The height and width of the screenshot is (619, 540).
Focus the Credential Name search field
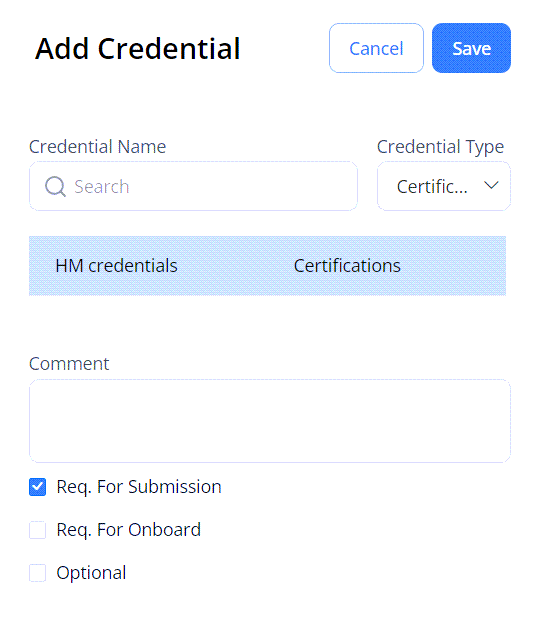[193, 186]
